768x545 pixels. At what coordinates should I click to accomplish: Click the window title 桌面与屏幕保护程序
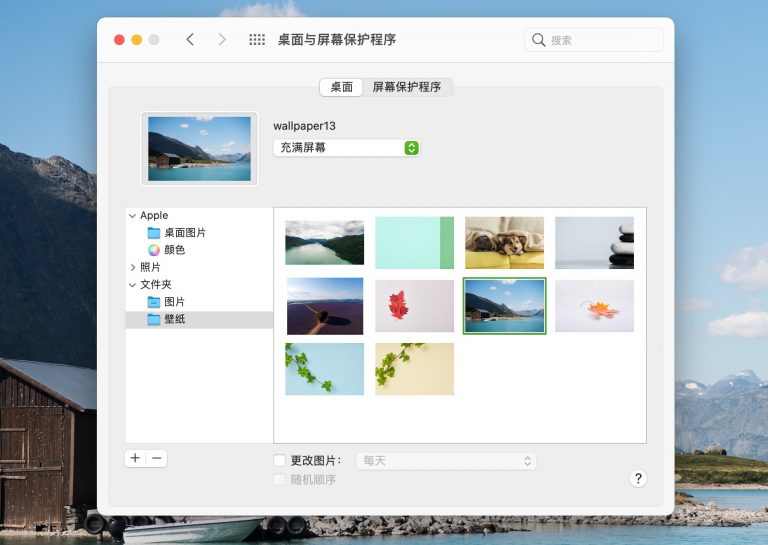337,40
